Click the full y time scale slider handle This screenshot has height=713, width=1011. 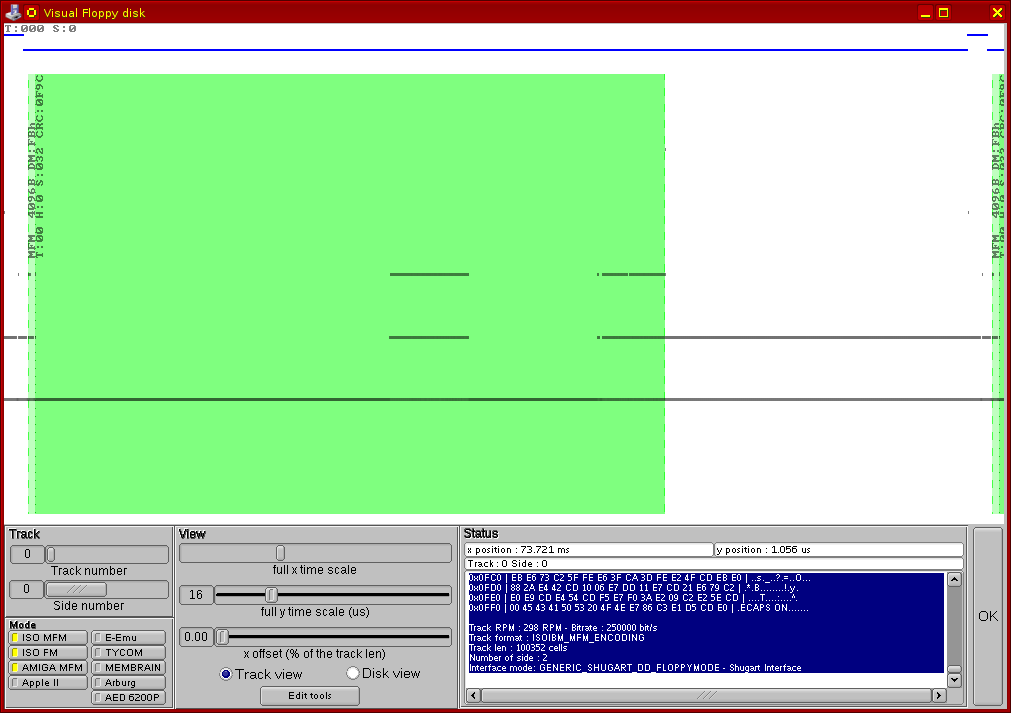(271, 595)
